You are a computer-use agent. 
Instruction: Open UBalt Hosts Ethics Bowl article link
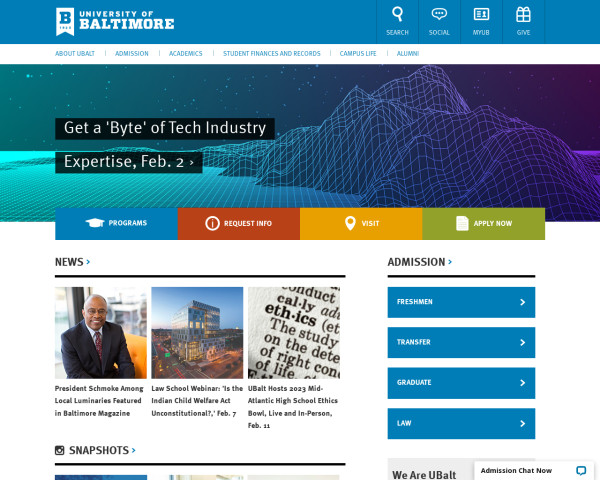[x=293, y=407]
